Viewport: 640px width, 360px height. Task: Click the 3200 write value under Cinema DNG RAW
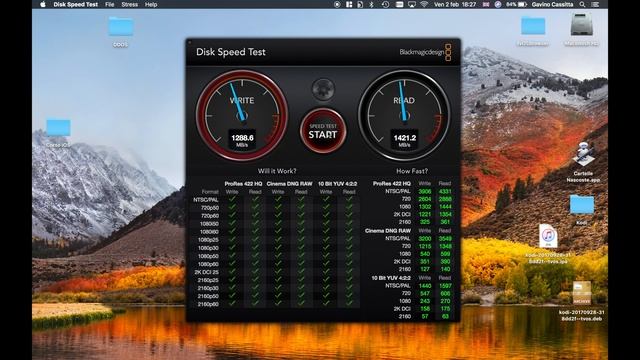425,238
